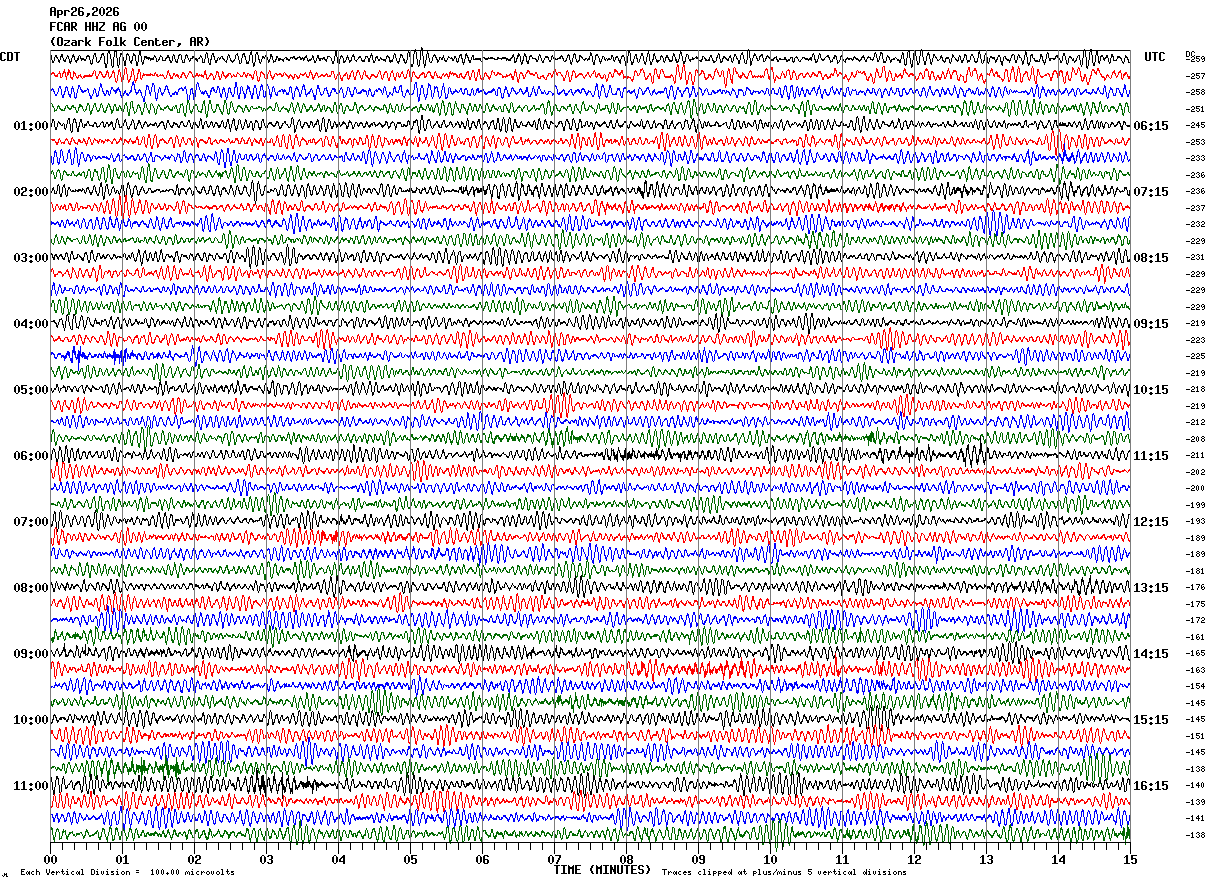Click the 16:15 UTC time label
Image resolution: width=1210 pixels, height=886 pixels.
click(x=1151, y=786)
